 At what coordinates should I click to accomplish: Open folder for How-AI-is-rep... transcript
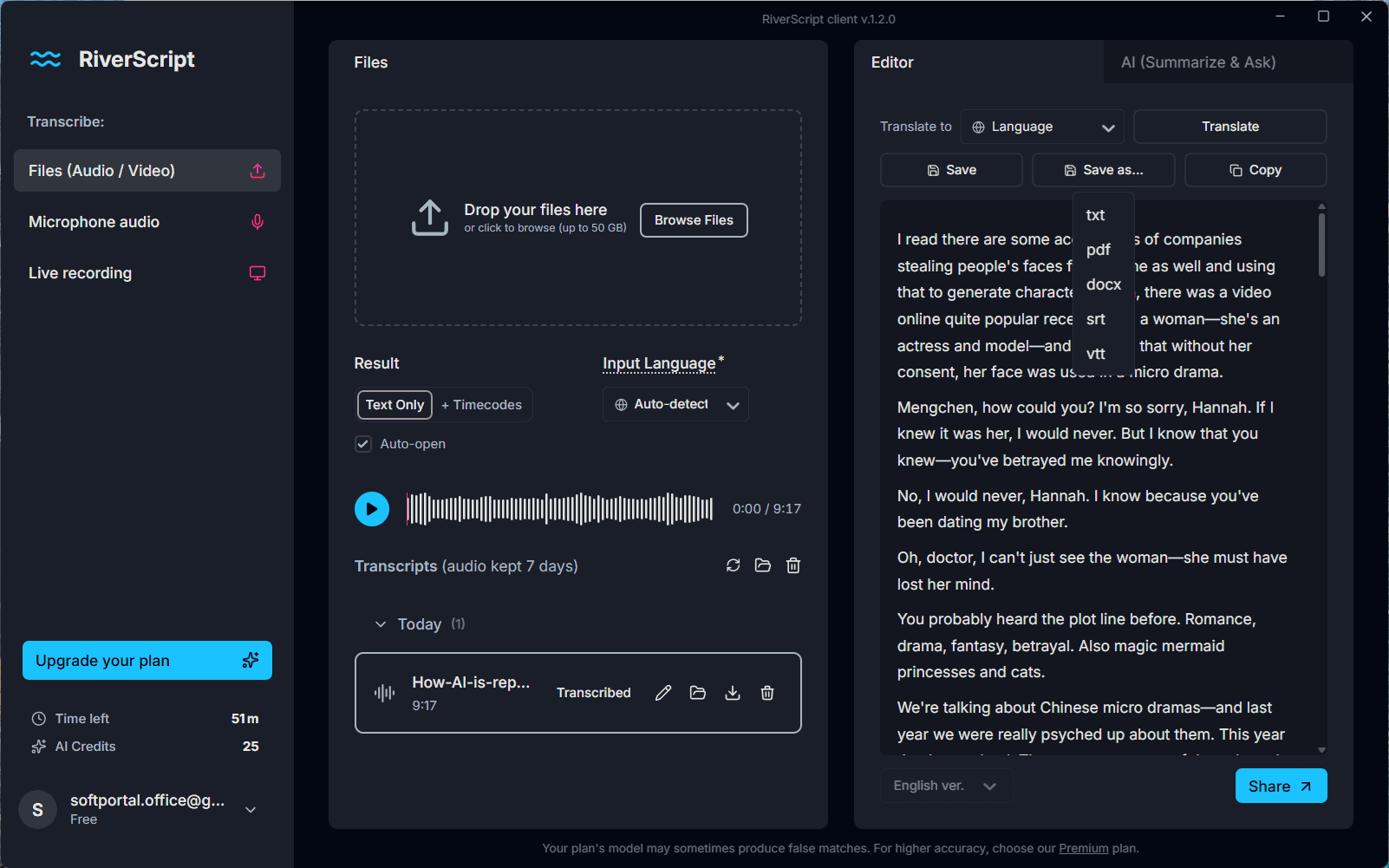pyautogui.click(x=698, y=693)
